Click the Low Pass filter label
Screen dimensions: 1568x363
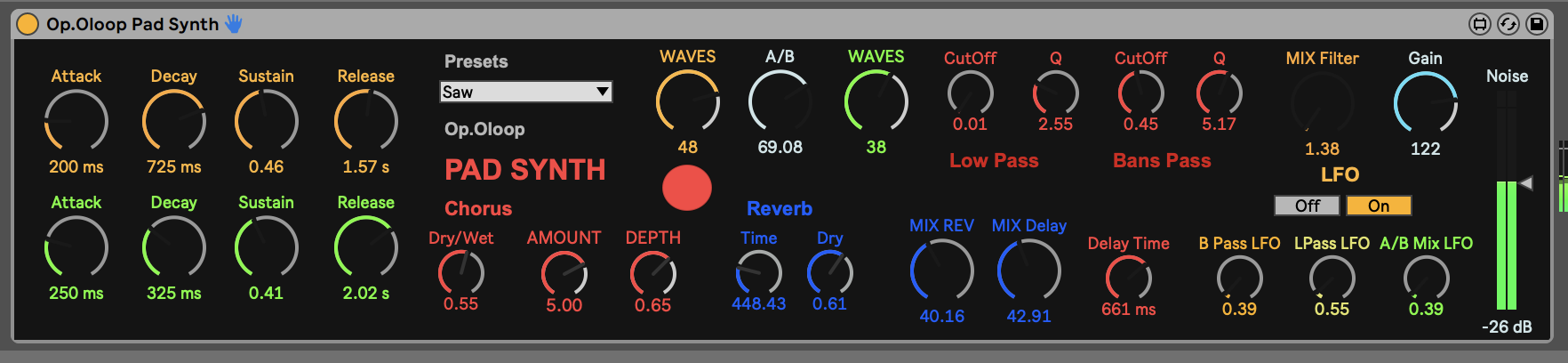pyautogui.click(x=994, y=161)
